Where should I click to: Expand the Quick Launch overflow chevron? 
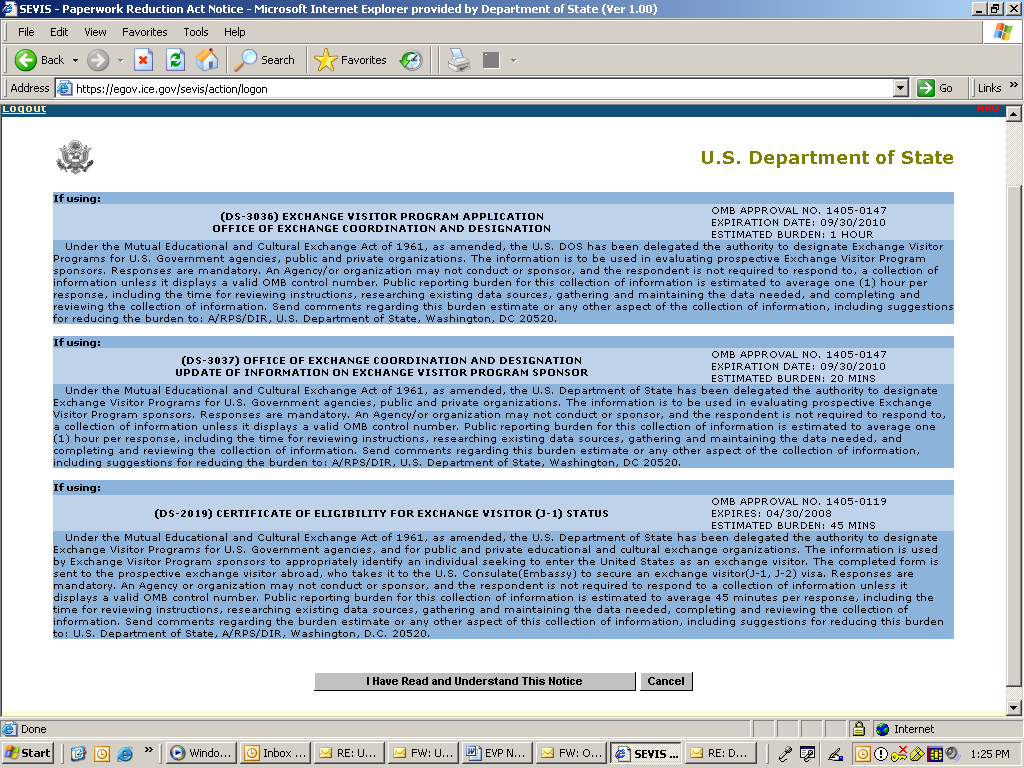[148, 750]
